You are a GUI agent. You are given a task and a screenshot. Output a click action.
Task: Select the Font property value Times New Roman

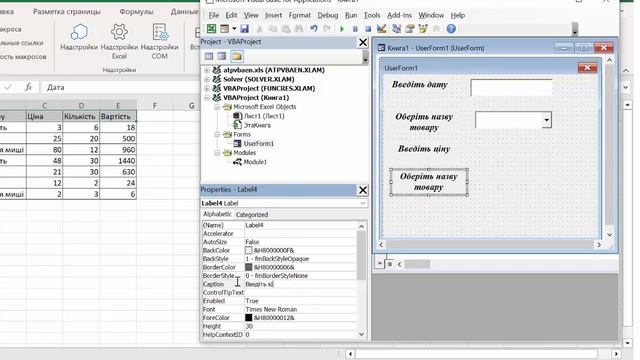click(x=300, y=309)
